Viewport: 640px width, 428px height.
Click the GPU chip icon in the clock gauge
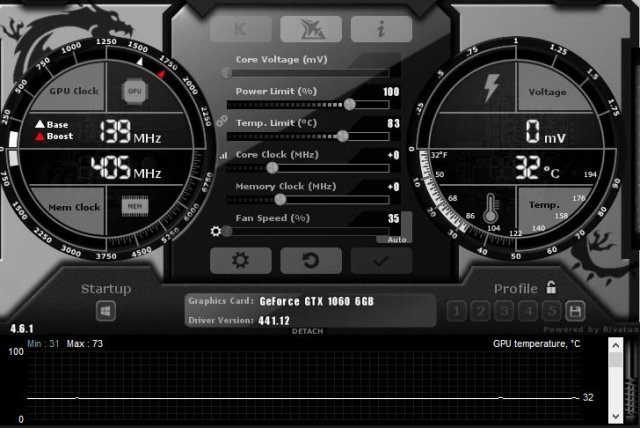click(x=134, y=90)
